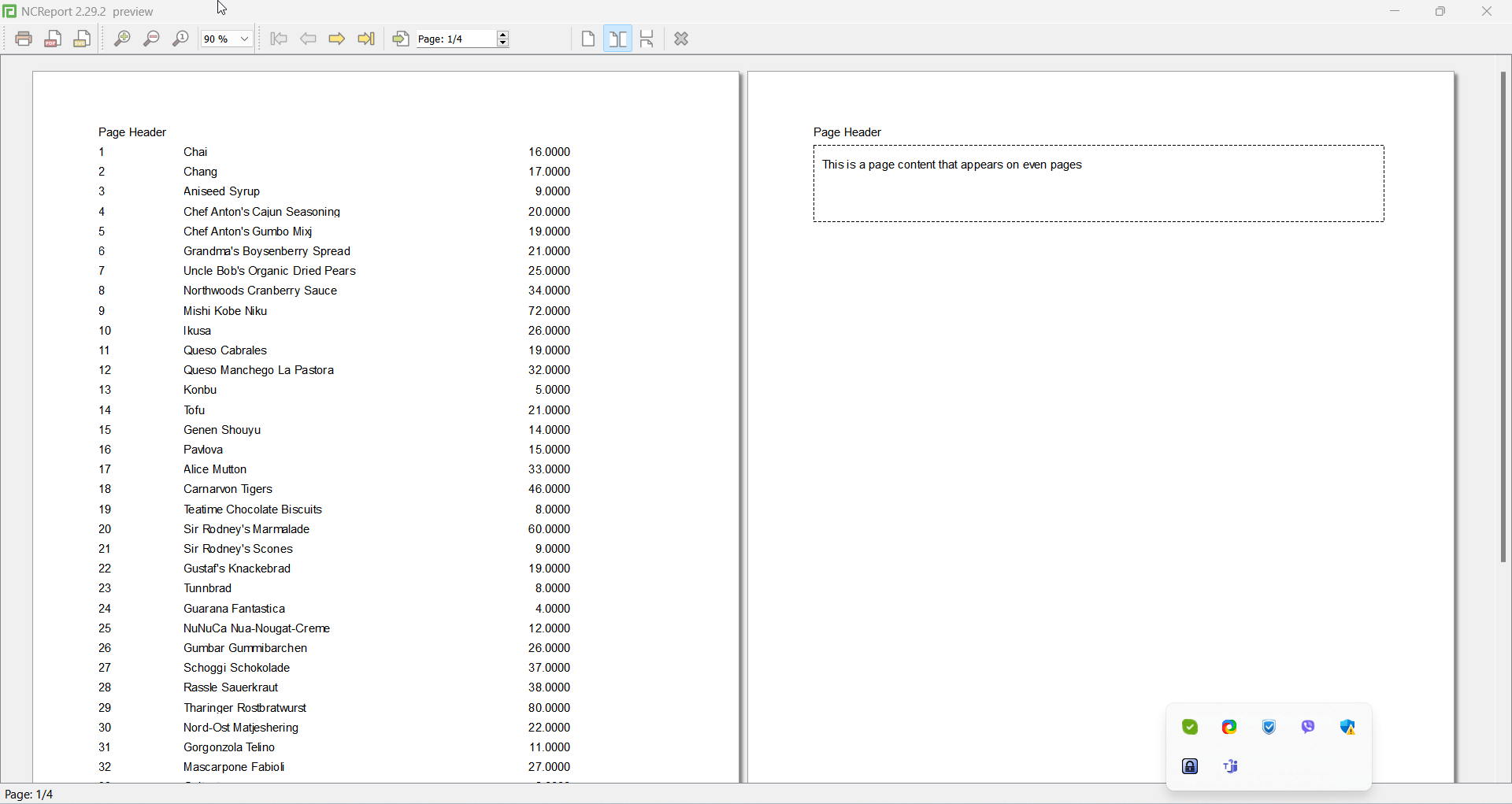Click the vertical scrollbar thumb
1512x804 pixels.
[x=1503, y=317]
